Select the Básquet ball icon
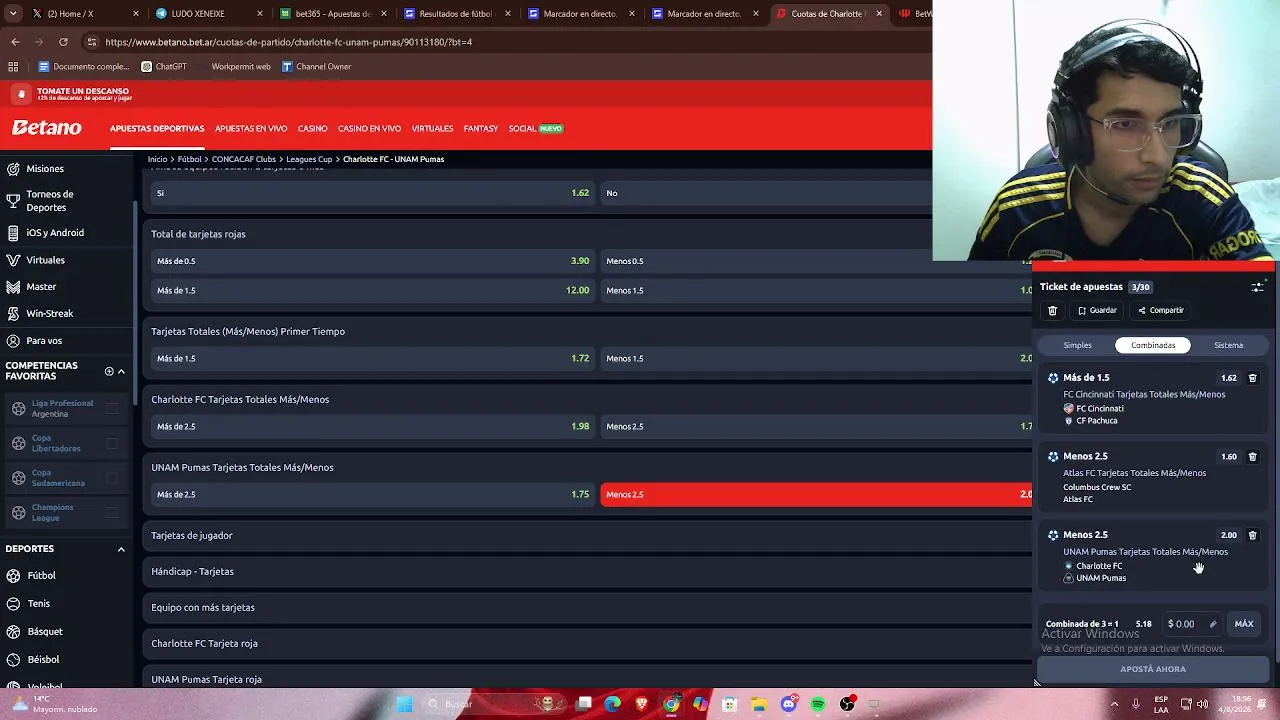The width and height of the screenshot is (1280, 720). coord(14,632)
